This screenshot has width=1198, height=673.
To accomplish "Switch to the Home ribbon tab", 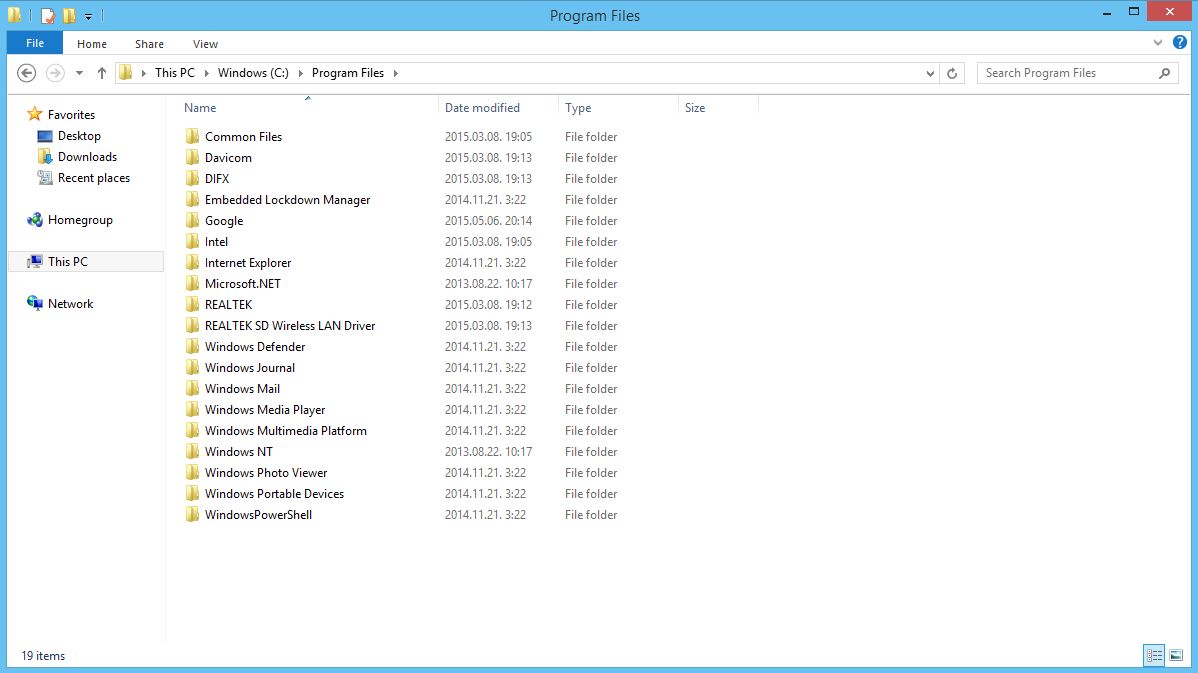I will click(92, 44).
